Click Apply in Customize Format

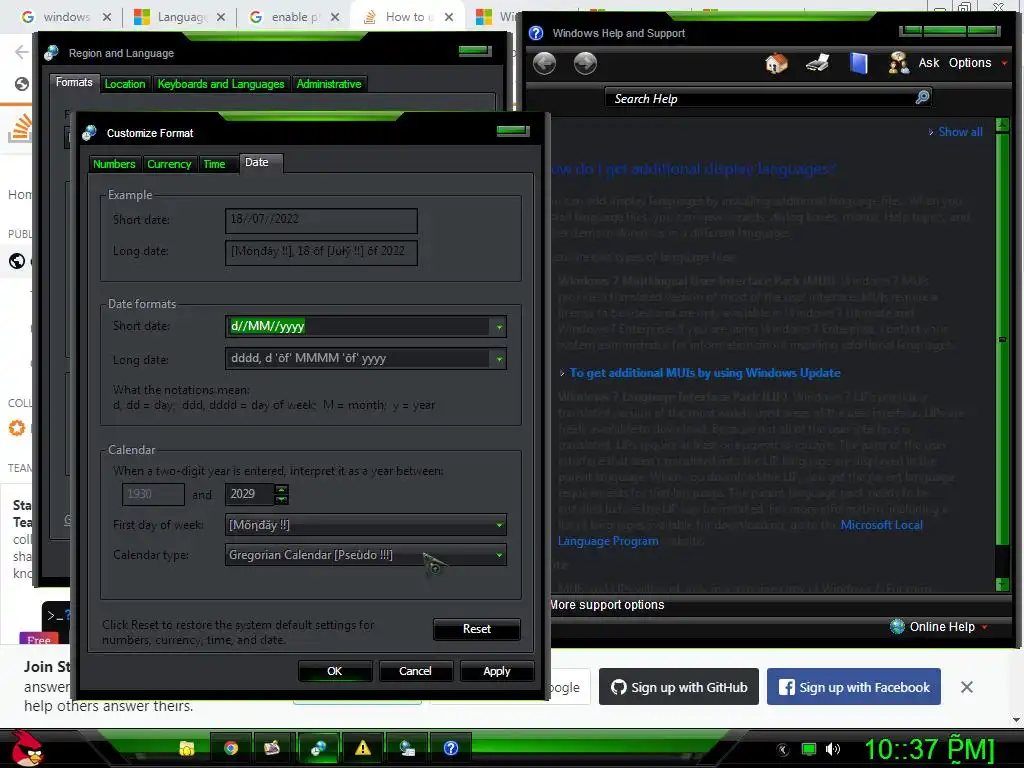497,671
